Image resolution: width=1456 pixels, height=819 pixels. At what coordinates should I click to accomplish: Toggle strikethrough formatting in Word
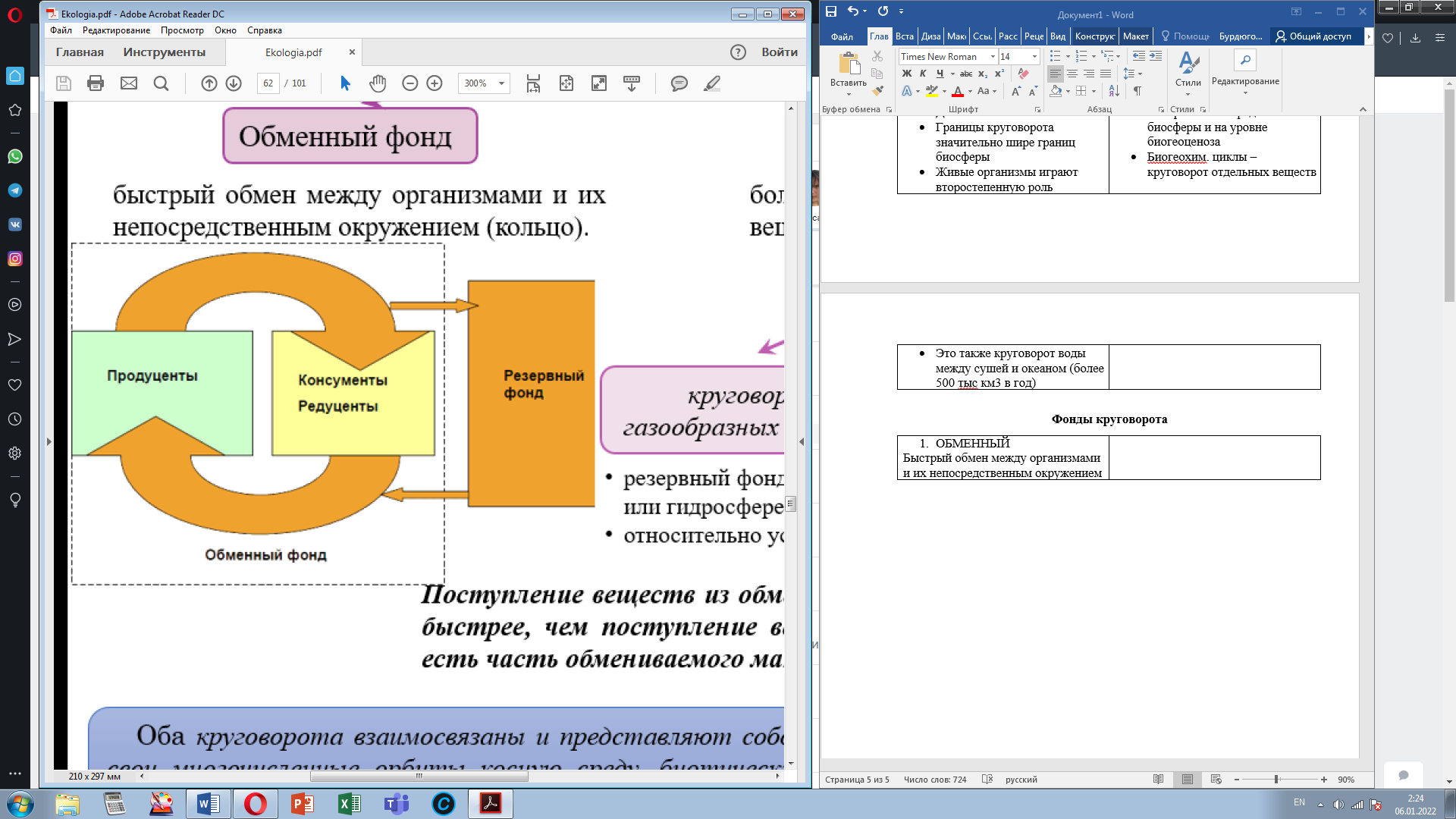click(x=966, y=74)
